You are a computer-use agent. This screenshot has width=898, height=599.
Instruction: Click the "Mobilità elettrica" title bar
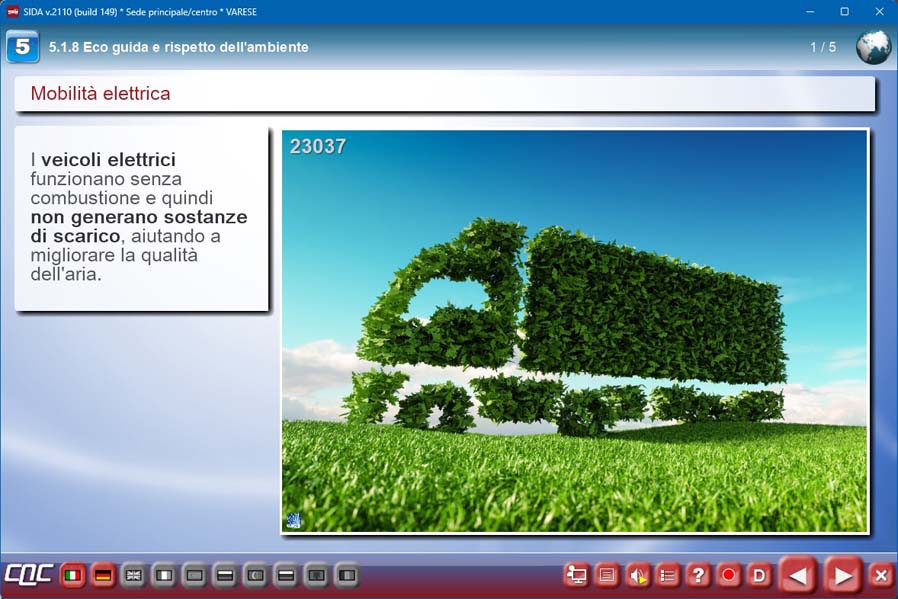tap(445, 94)
